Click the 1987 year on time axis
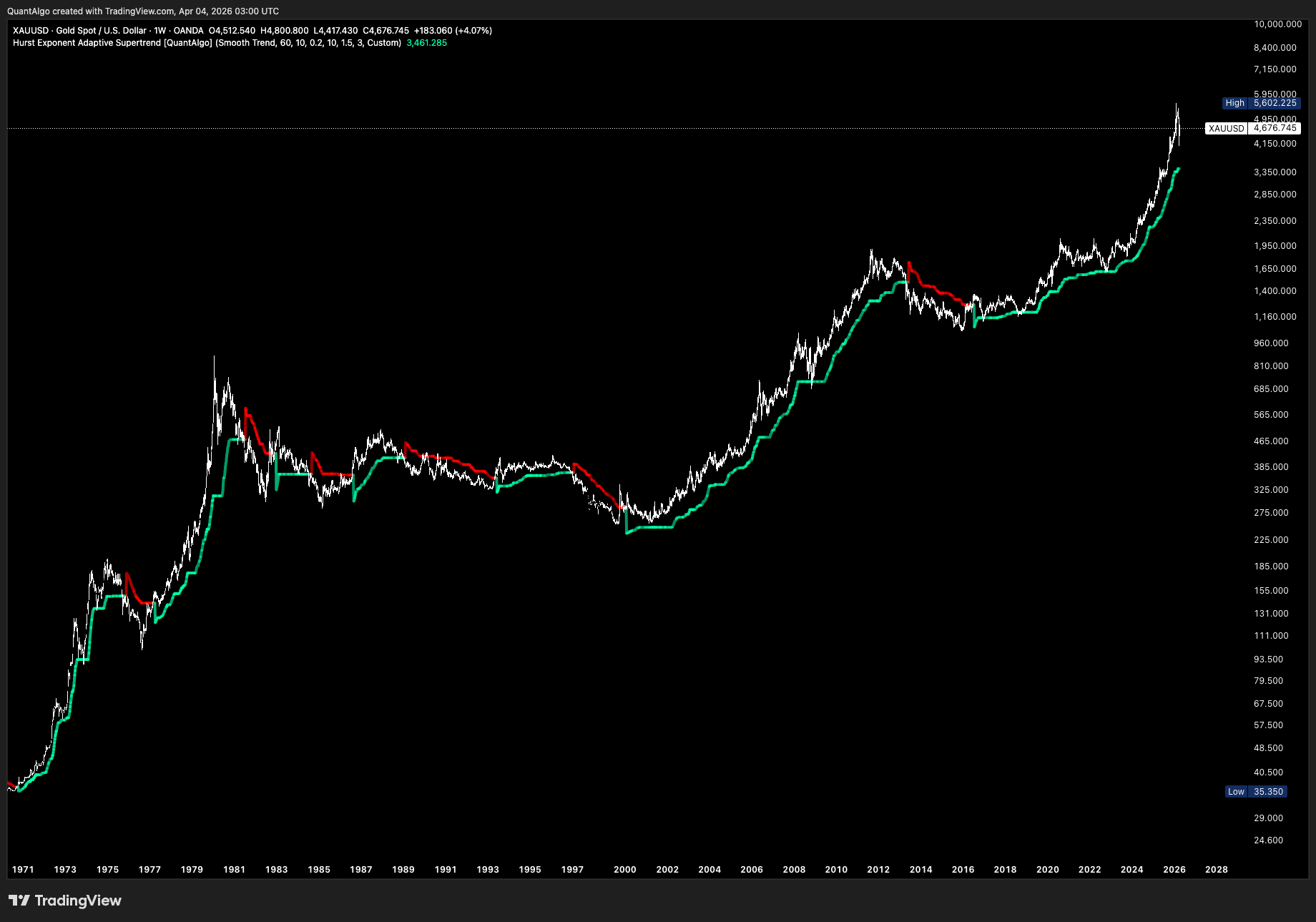 361,870
